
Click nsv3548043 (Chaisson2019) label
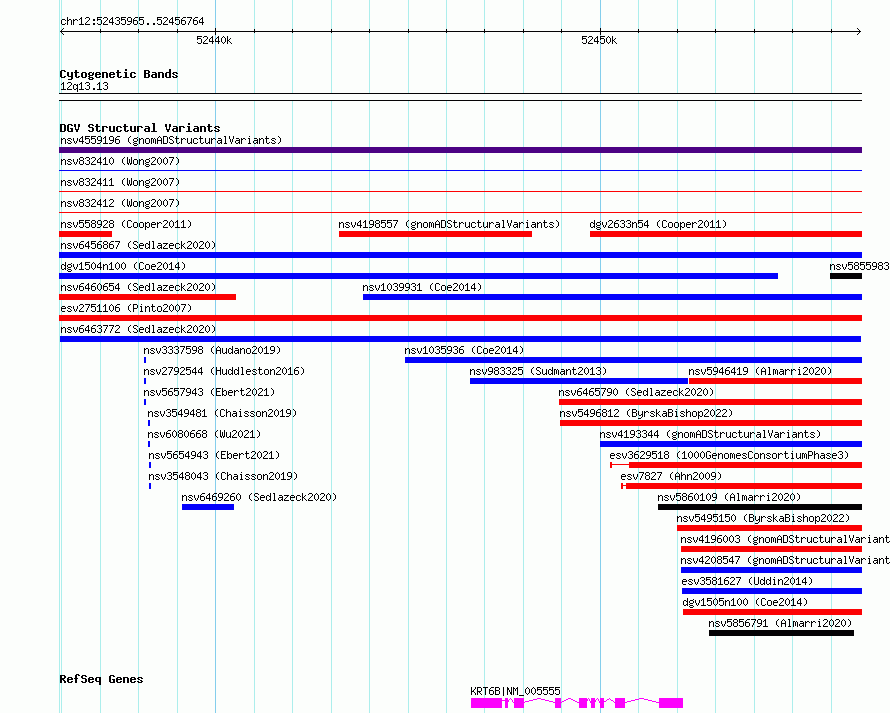(x=223, y=476)
